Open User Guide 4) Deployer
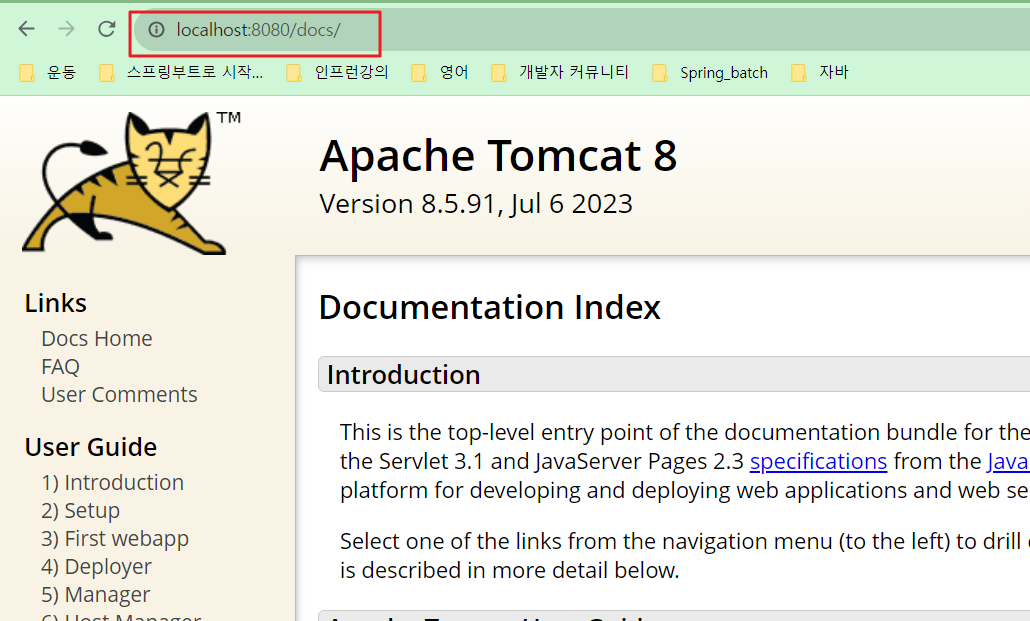 [97, 566]
